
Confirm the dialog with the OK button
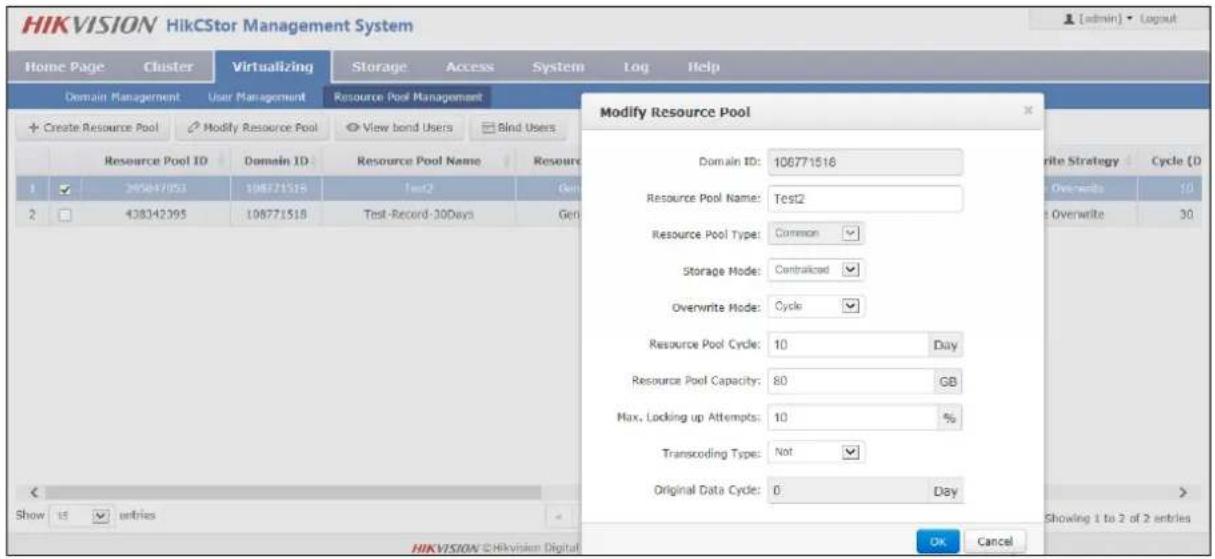(936, 540)
